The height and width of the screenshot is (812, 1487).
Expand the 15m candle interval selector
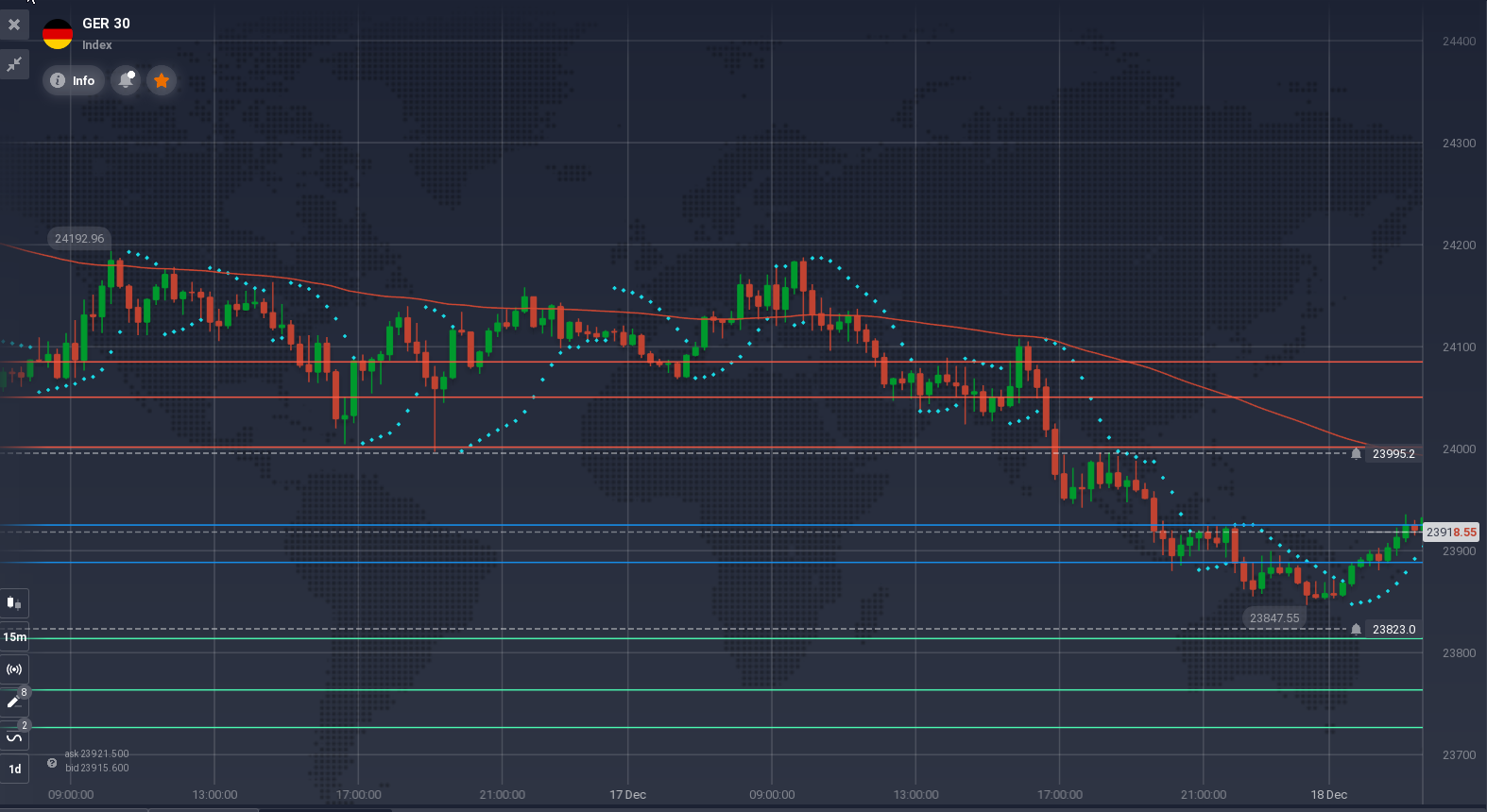tap(14, 637)
